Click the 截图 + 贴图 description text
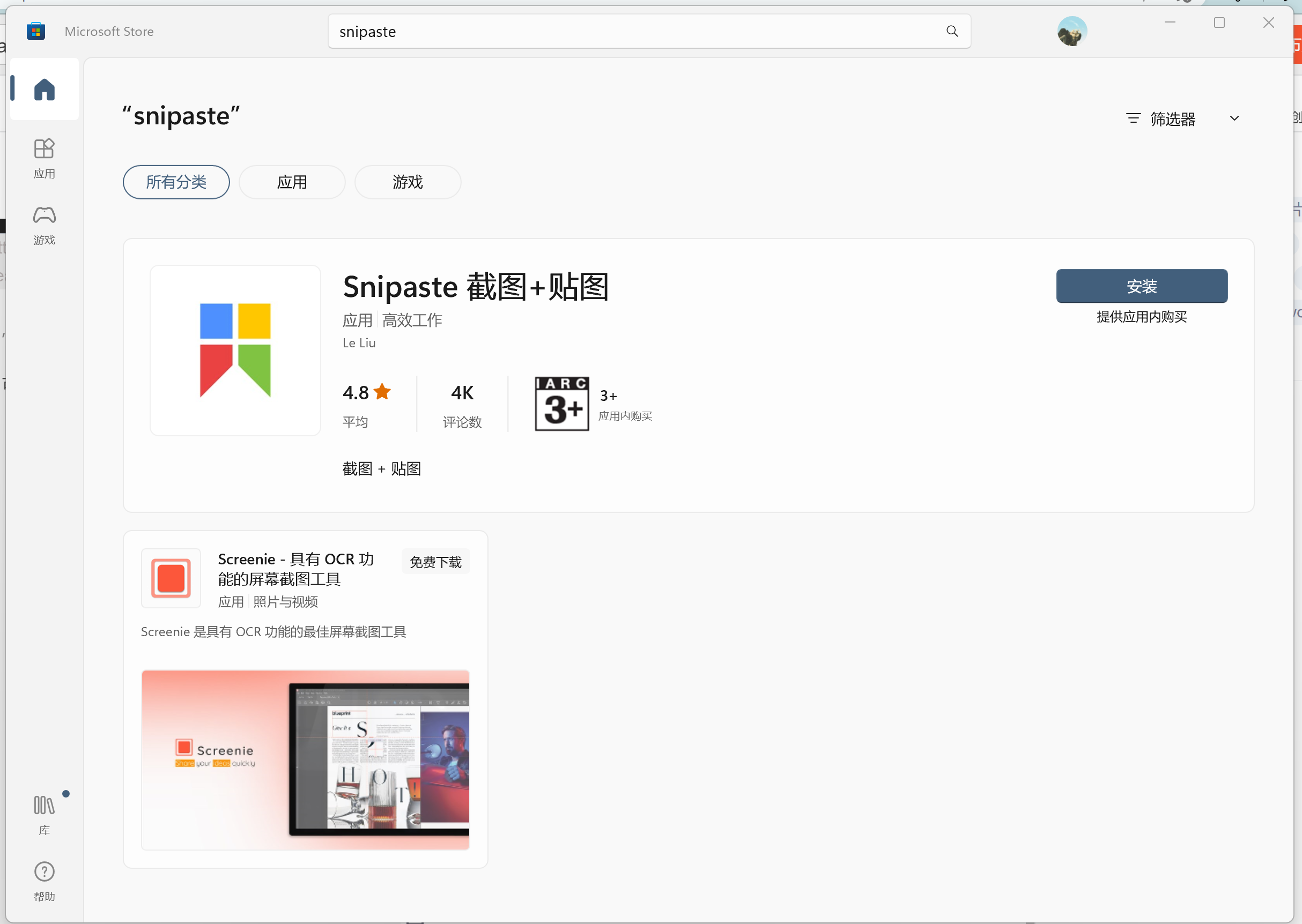Viewport: 1302px width, 924px height. point(381,469)
